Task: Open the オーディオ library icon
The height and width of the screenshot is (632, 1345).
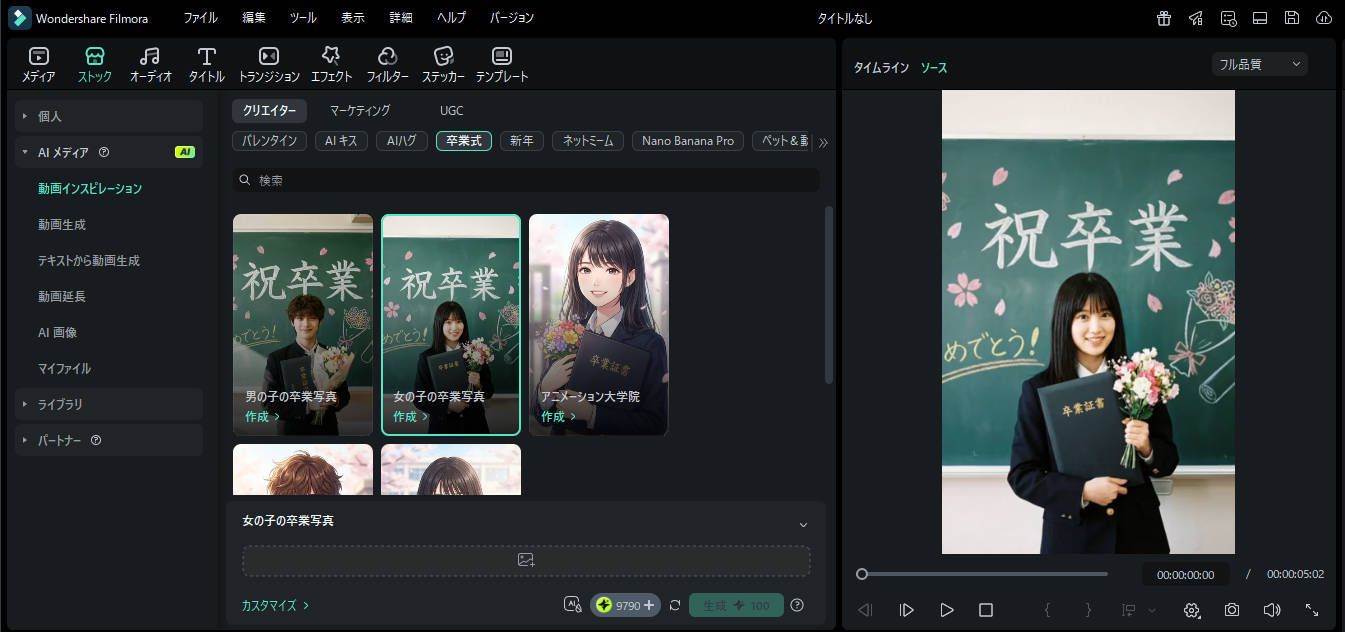Action: [x=149, y=63]
